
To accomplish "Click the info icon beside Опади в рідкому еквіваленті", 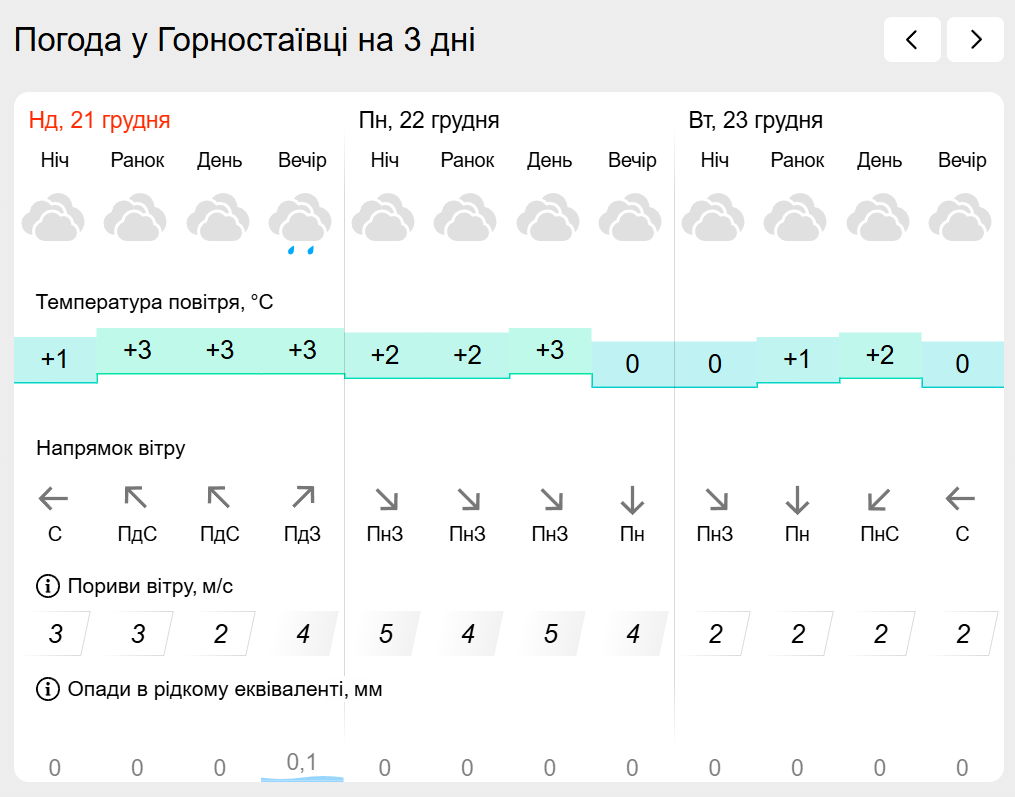I will tap(47, 689).
